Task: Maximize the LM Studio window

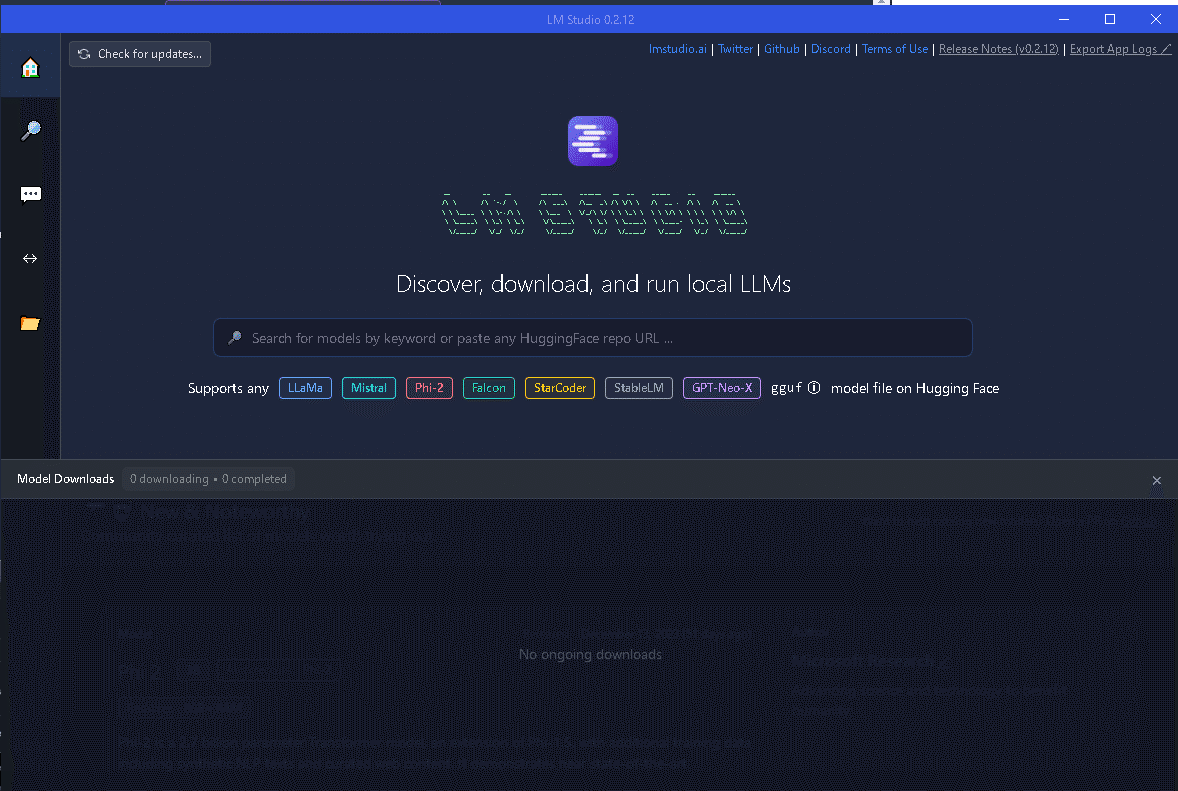Action: coord(1110,19)
